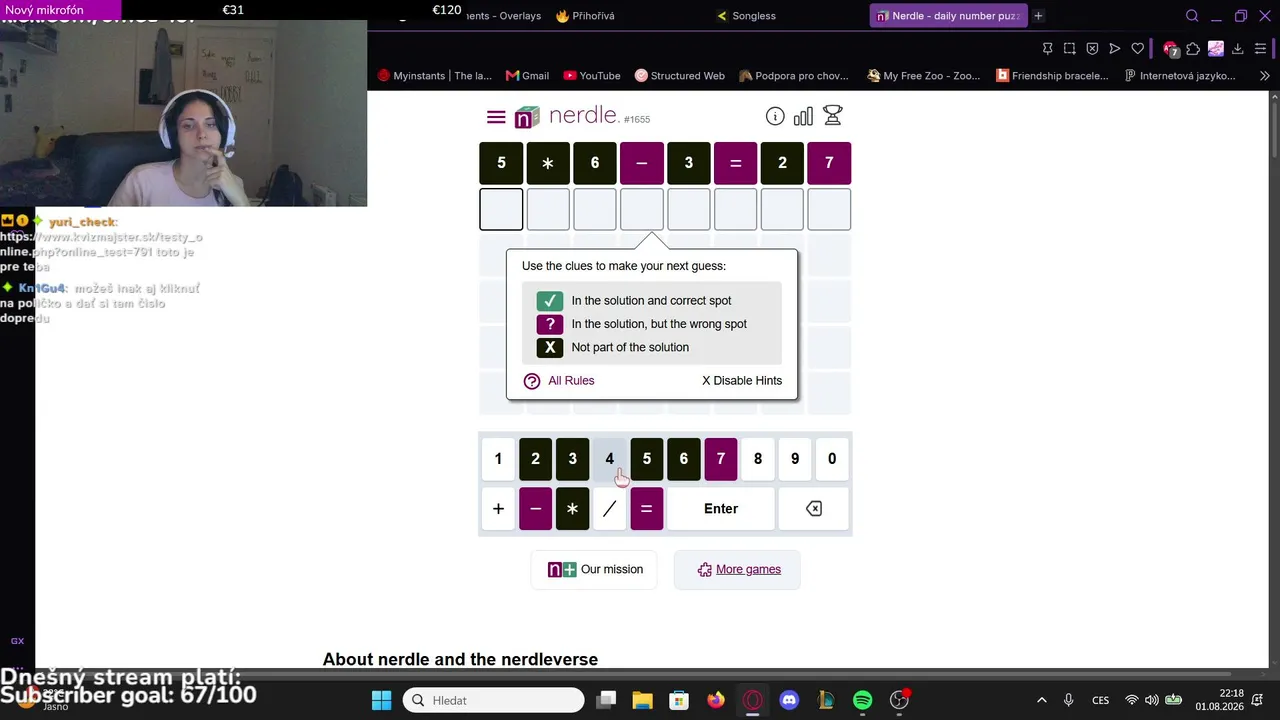Image resolution: width=1280 pixels, height=720 pixels.
Task: Open OBS Studio from the taskbar
Action: (900, 700)
